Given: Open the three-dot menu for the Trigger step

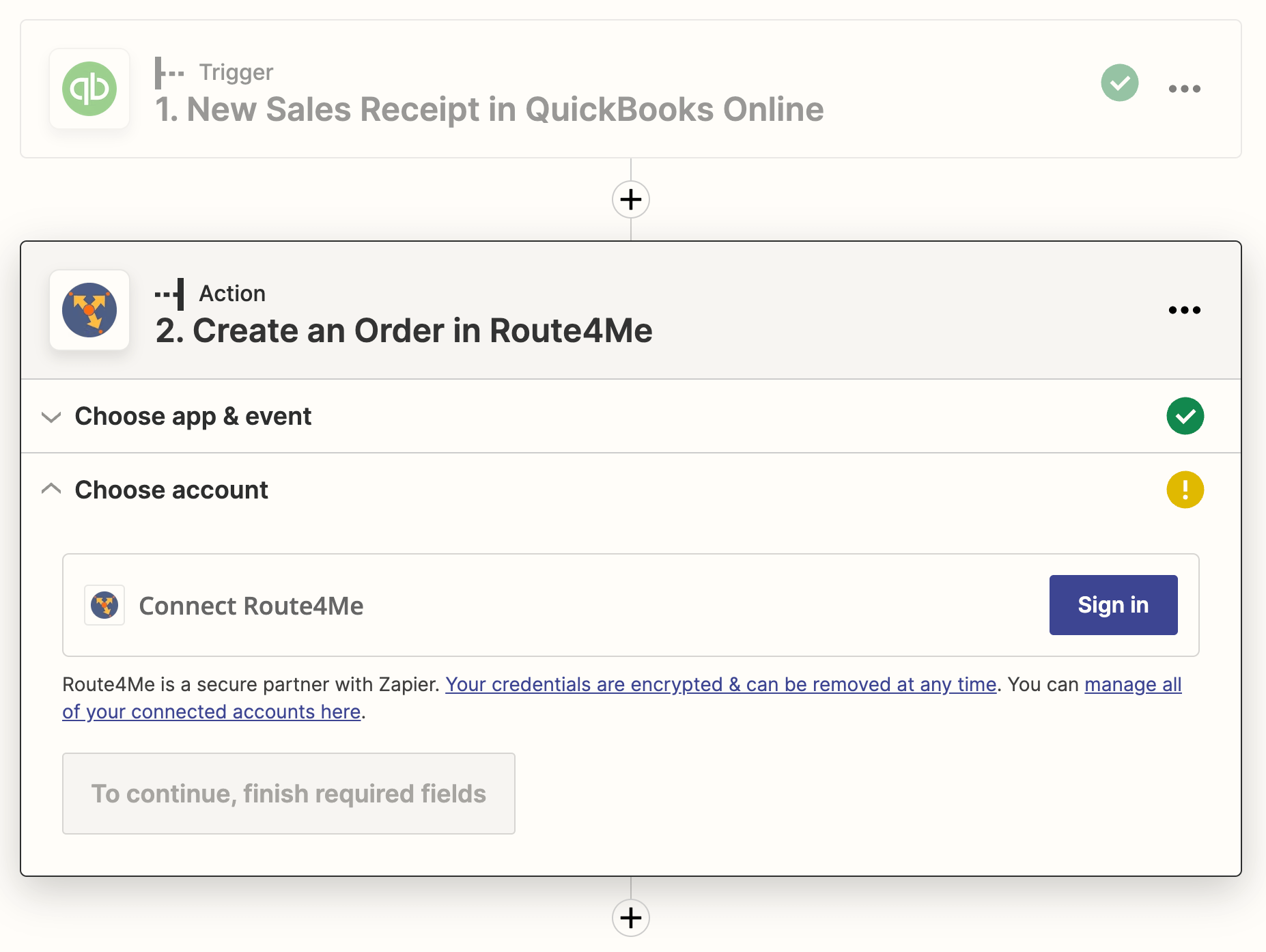Looking at the screenshot, I should tap(1184, 89).
